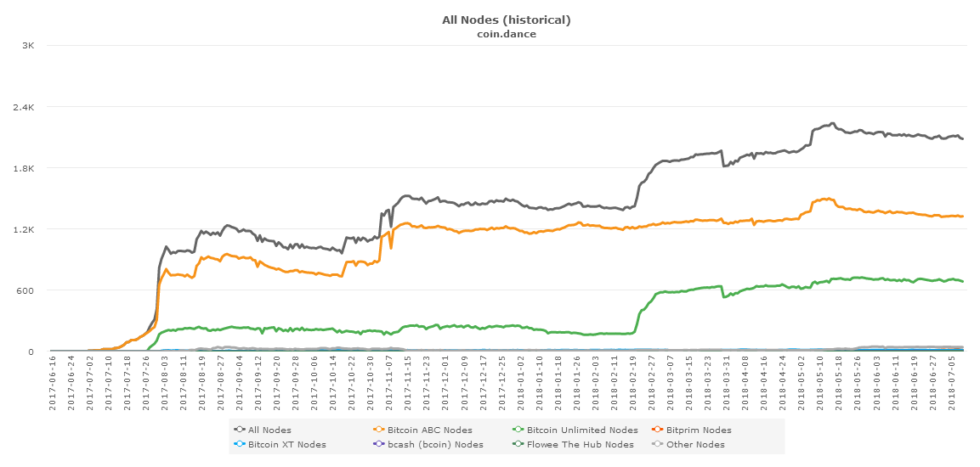This screenshot has width=980, height=467.
Task: Click the bcash (bcoin) Nodes legend marker
Action: point(379,444)
